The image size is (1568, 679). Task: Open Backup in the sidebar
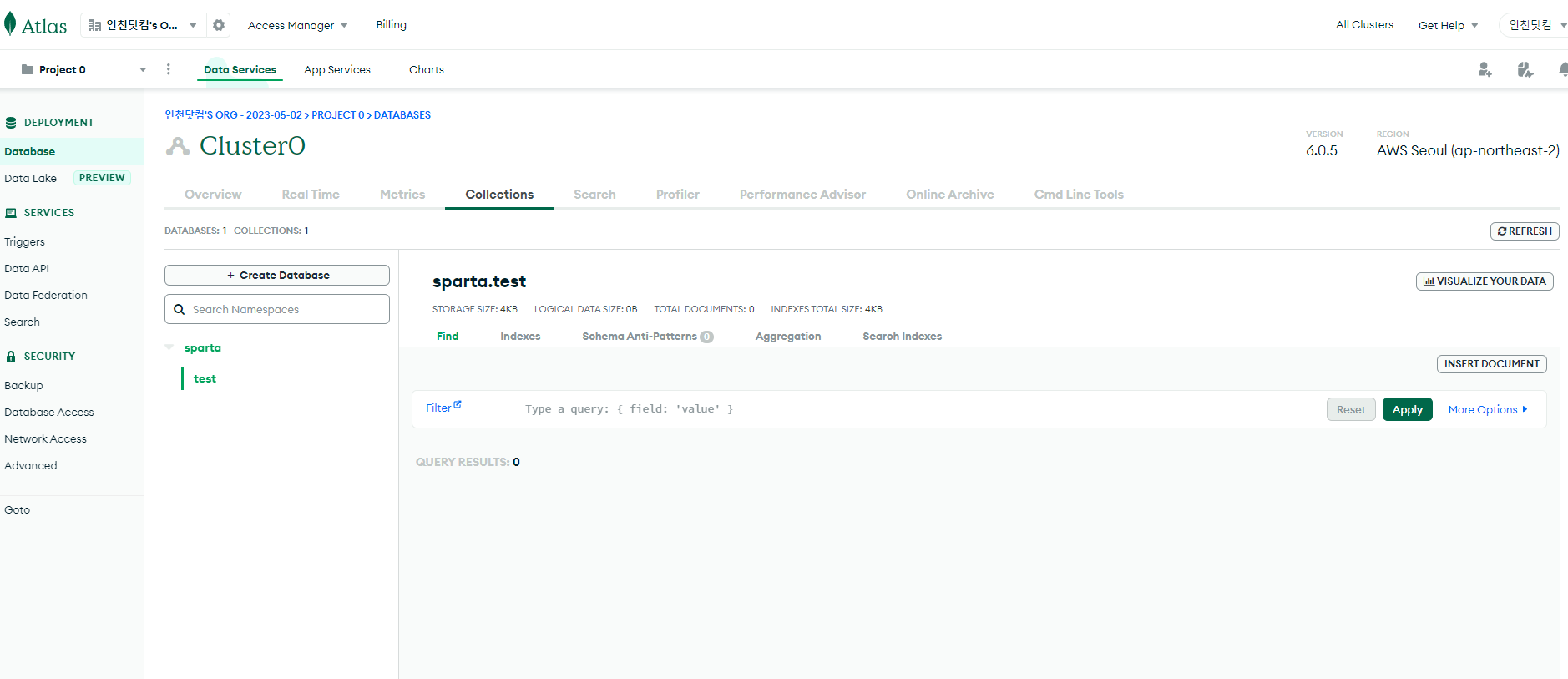[x=23, y=386]
